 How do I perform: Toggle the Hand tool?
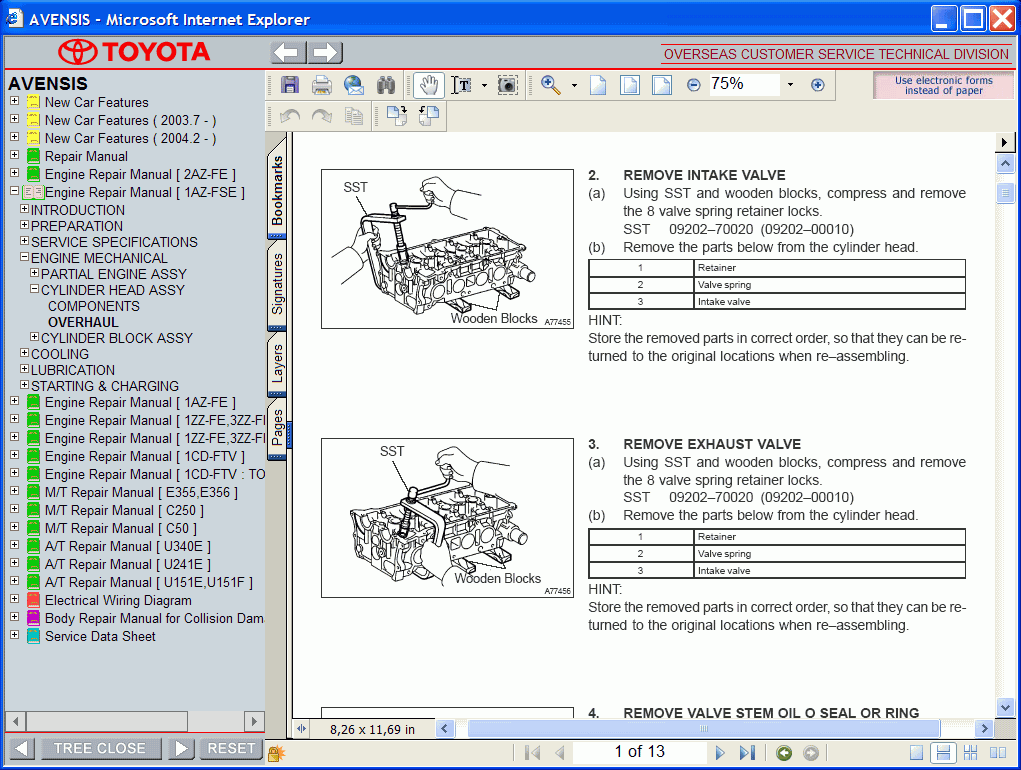[x=429, y=85]
